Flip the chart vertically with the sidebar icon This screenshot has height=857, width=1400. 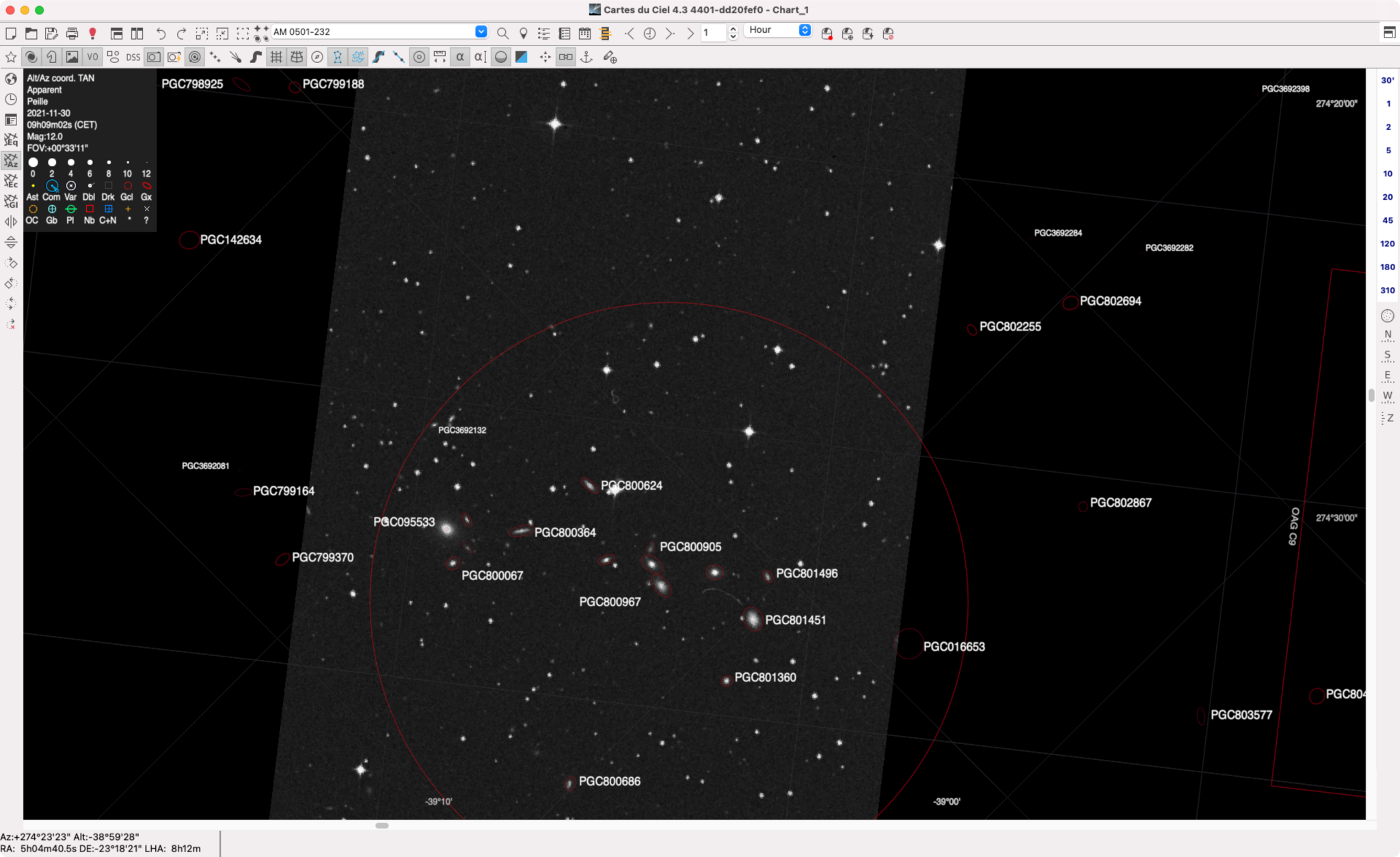pos(11,242)
